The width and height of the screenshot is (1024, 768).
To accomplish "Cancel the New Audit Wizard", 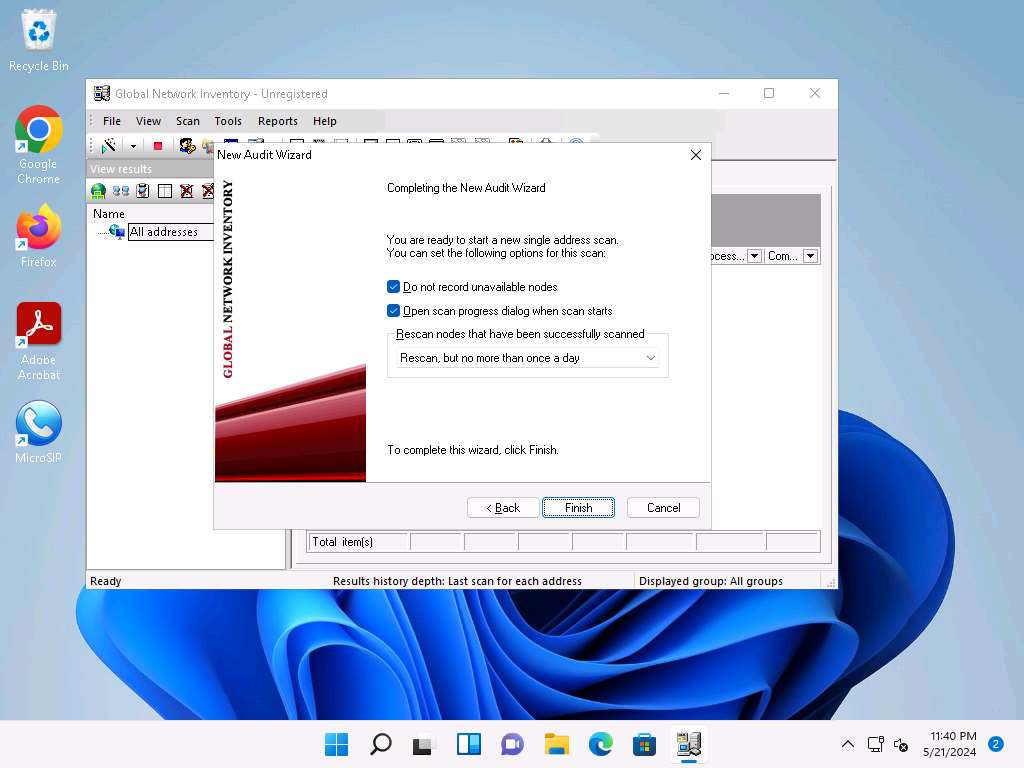I will pos(663,508).
